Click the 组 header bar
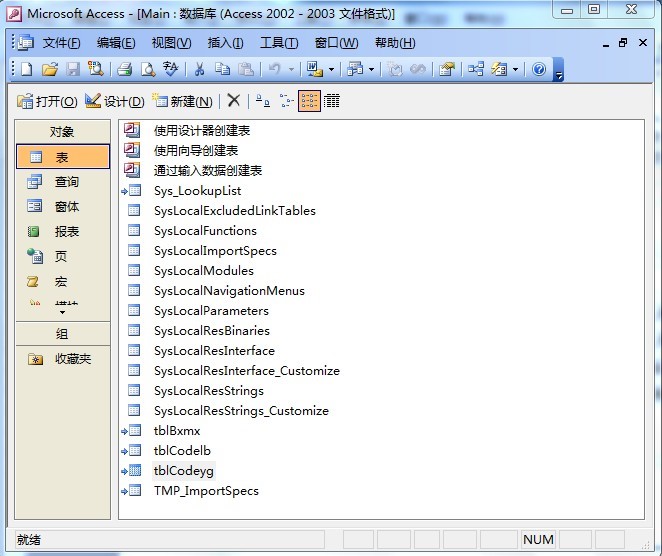The width and height of the screenshot is (662, 556). 62,334
